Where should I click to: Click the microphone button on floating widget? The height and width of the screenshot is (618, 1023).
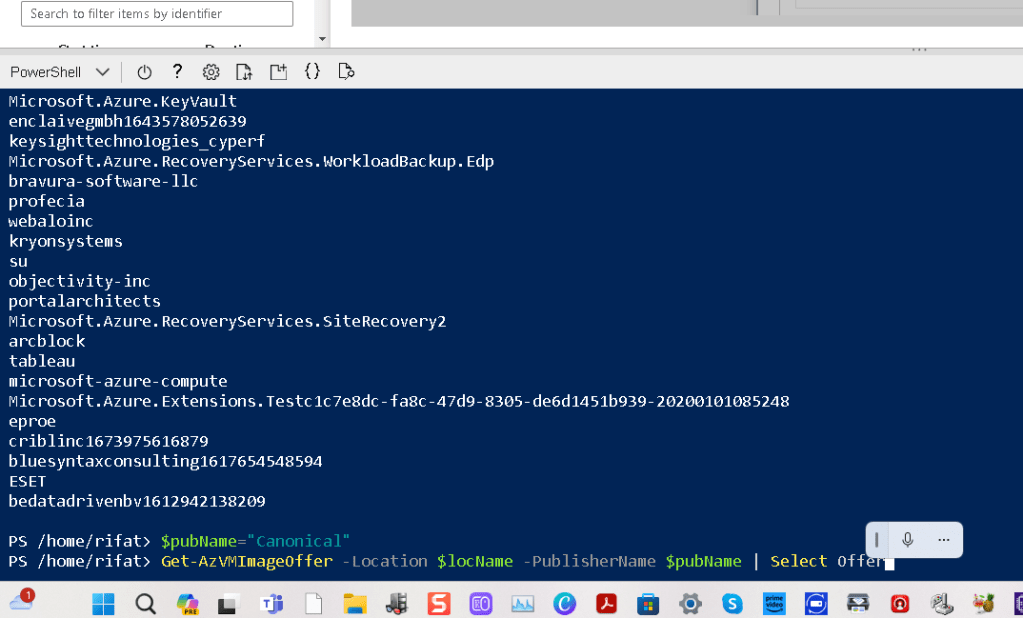[x=907, y=540]
